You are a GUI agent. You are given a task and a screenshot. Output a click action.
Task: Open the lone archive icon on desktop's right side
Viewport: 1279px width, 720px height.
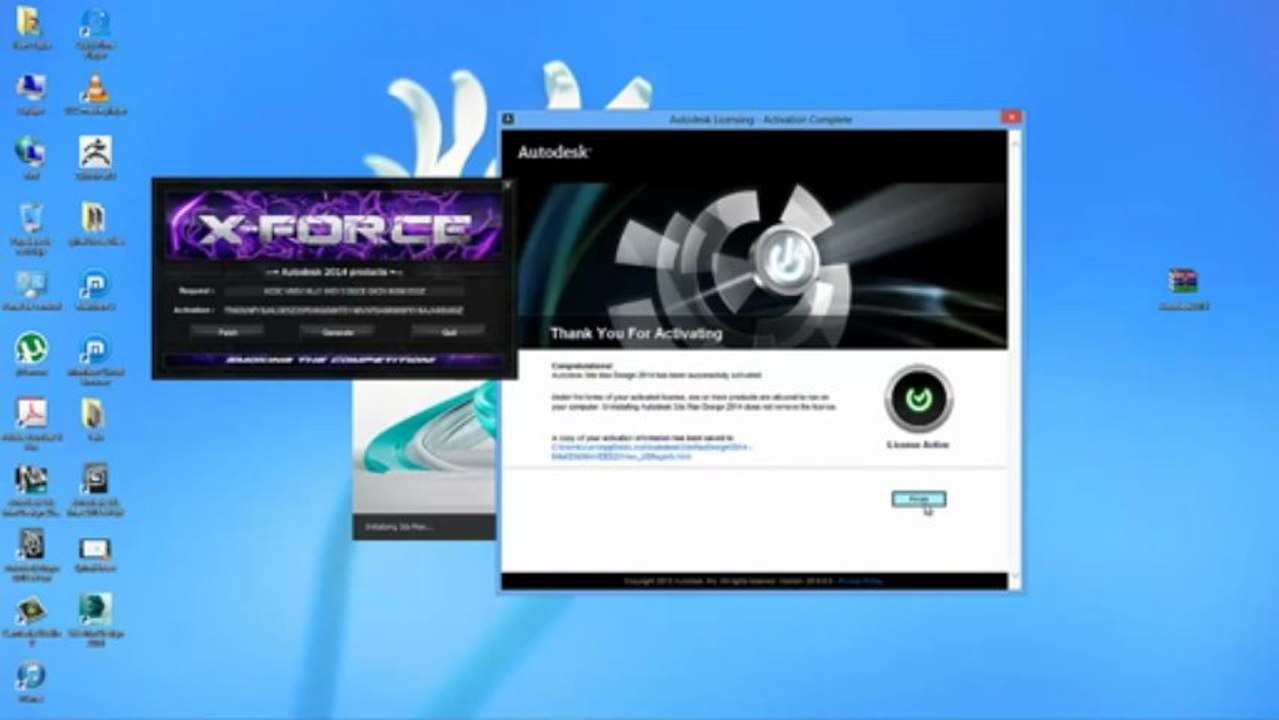click(x=1183, y=281)
